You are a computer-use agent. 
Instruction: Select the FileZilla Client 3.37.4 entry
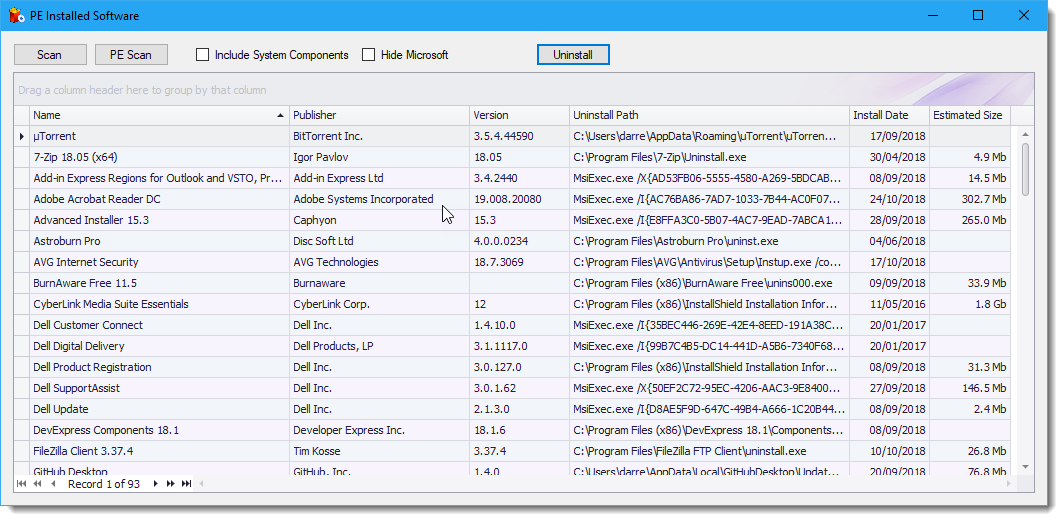(x=83, y=451)
